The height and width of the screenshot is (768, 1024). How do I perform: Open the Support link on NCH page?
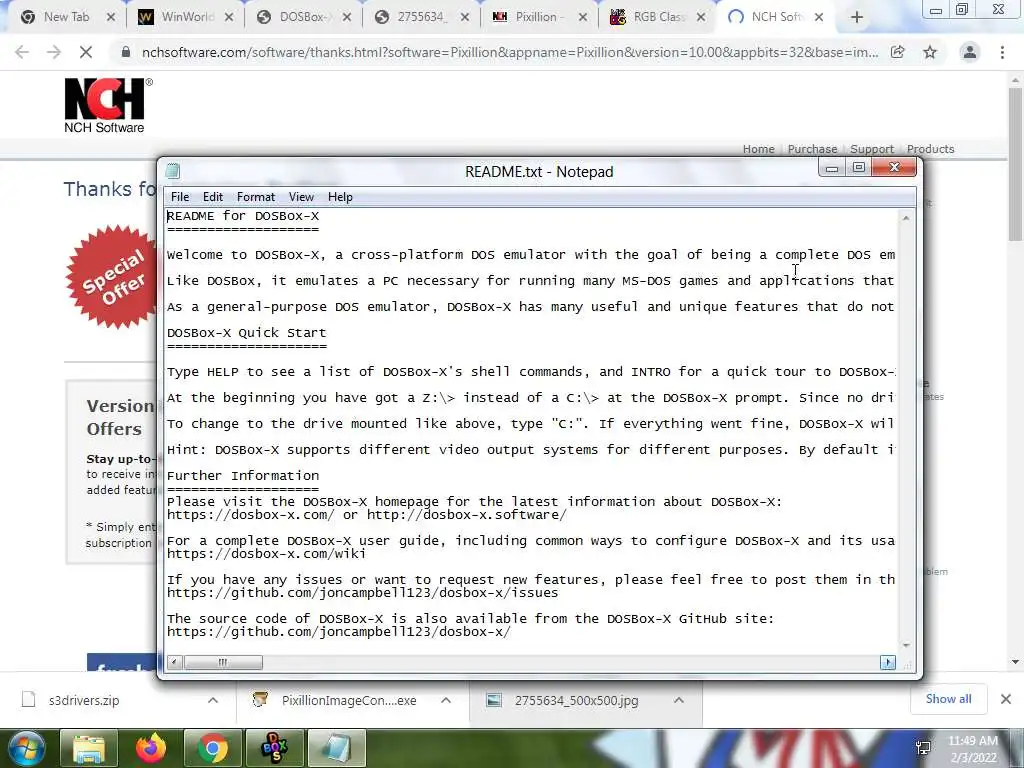tap(871, 149)
